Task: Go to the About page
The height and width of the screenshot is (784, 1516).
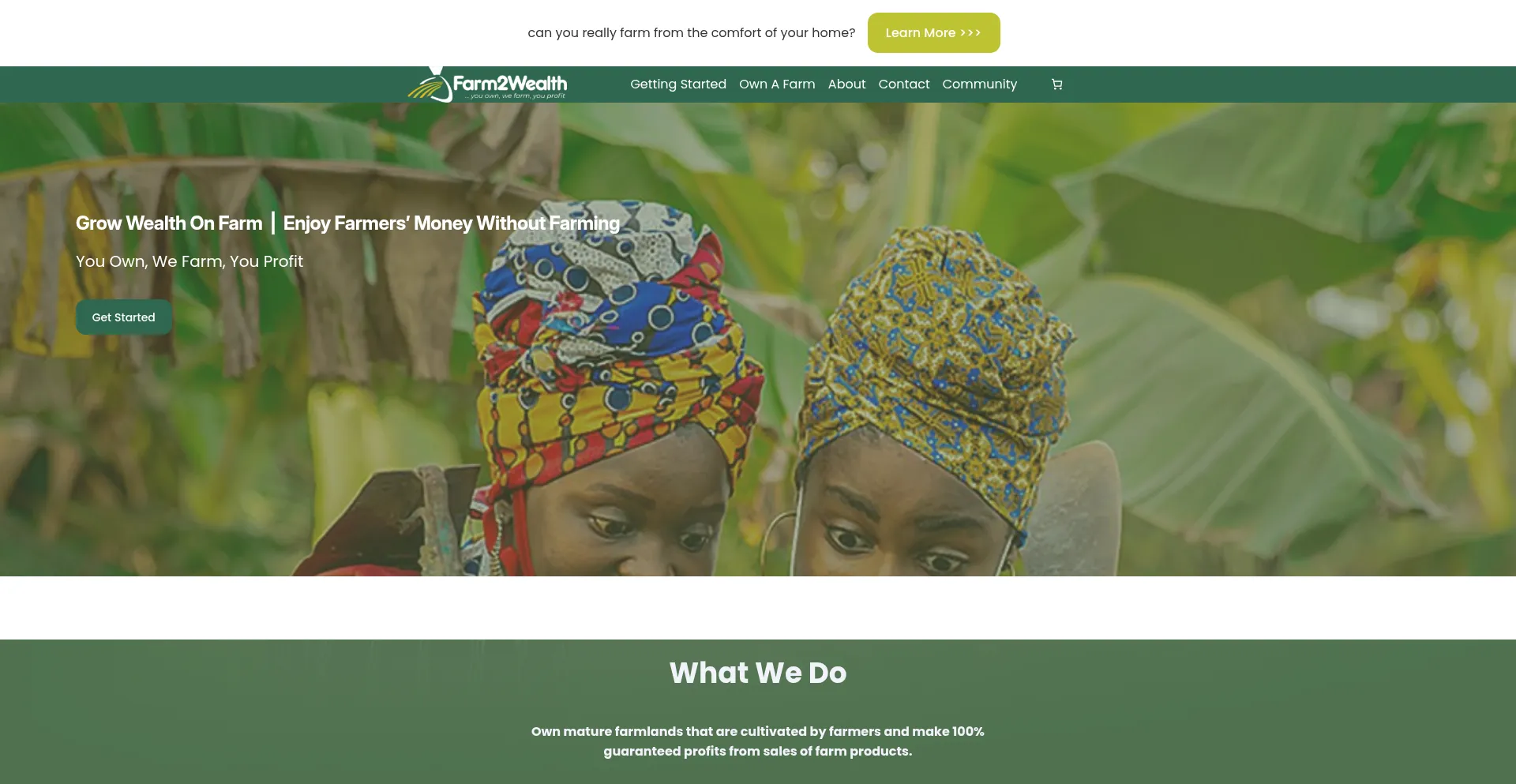Action: (x=846, y=84)
